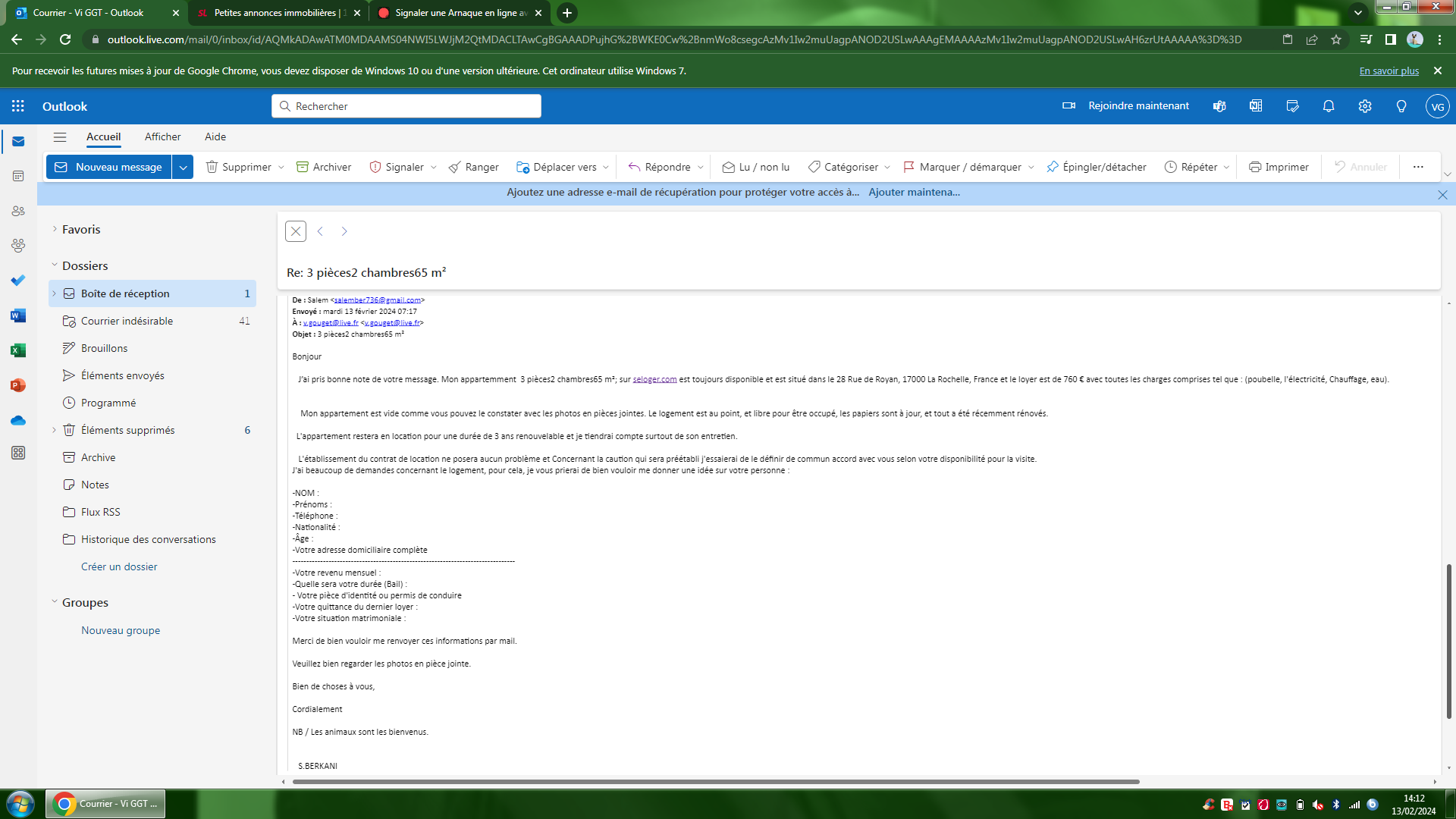Viewport: 1456px width, 819px height.
Task: Collapse the Groupes section
Action: click(55, 602)
